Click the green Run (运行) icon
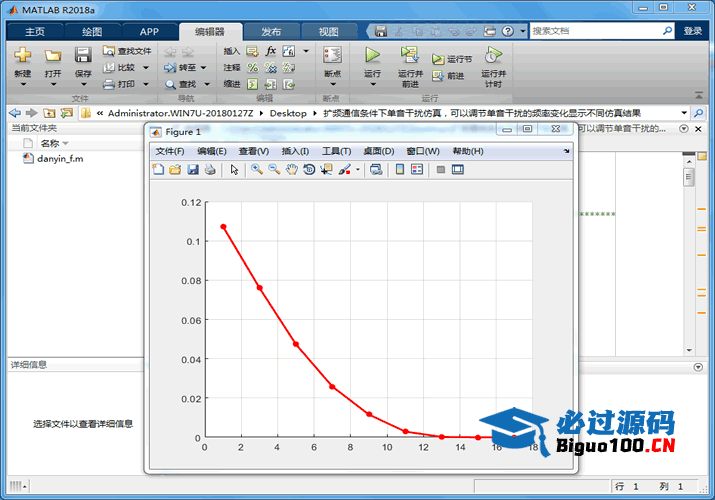 coord(373,55)
